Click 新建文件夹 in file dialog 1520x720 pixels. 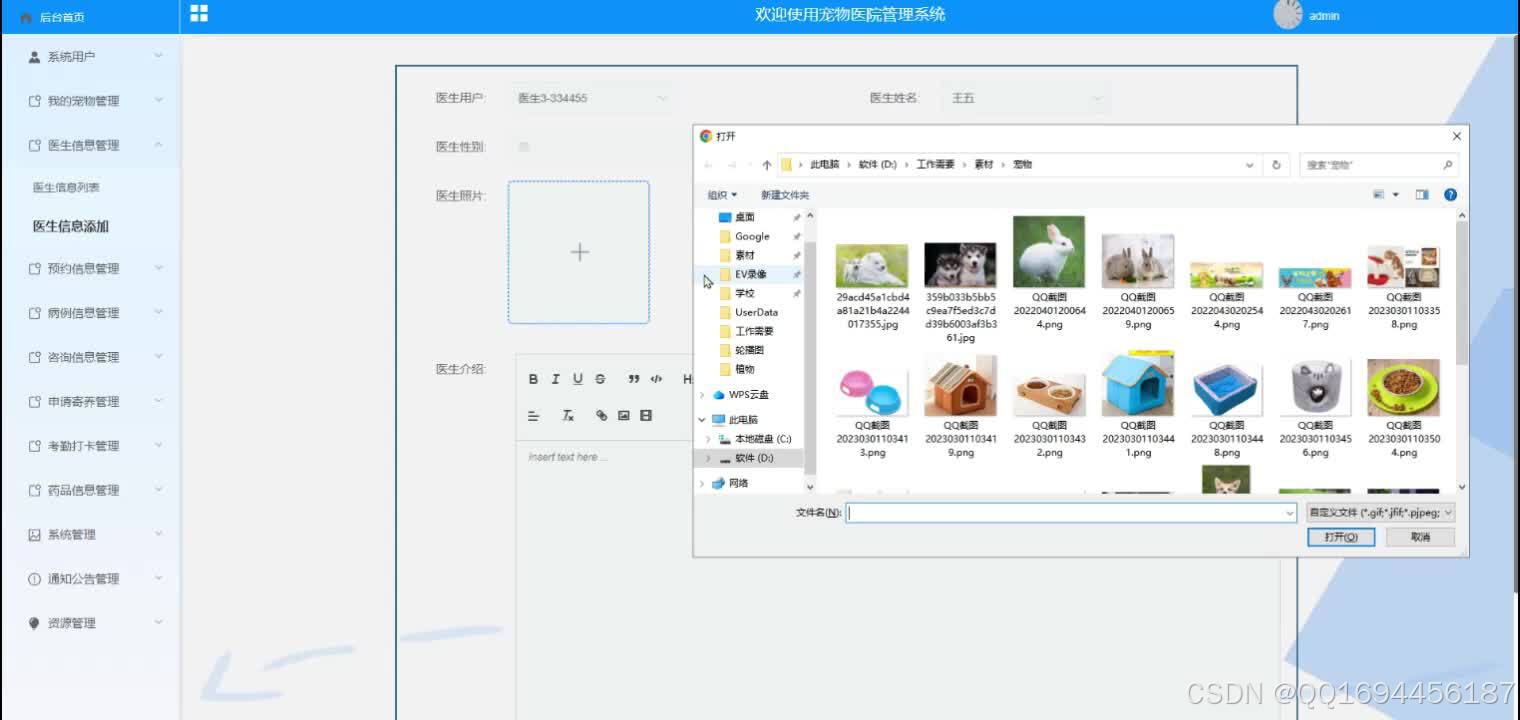coord(785,195)
